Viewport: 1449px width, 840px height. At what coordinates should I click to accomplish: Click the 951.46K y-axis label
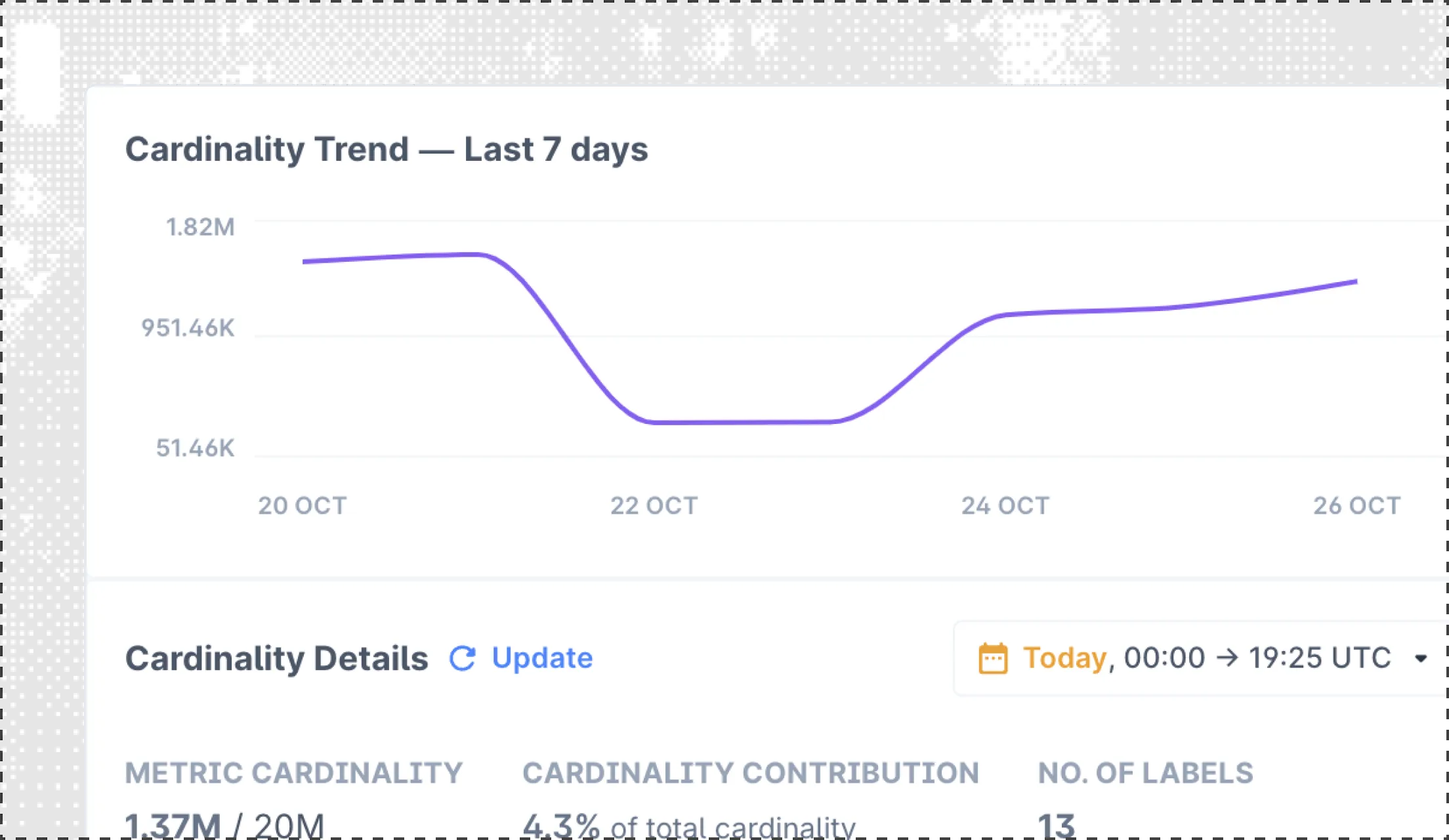188,328
